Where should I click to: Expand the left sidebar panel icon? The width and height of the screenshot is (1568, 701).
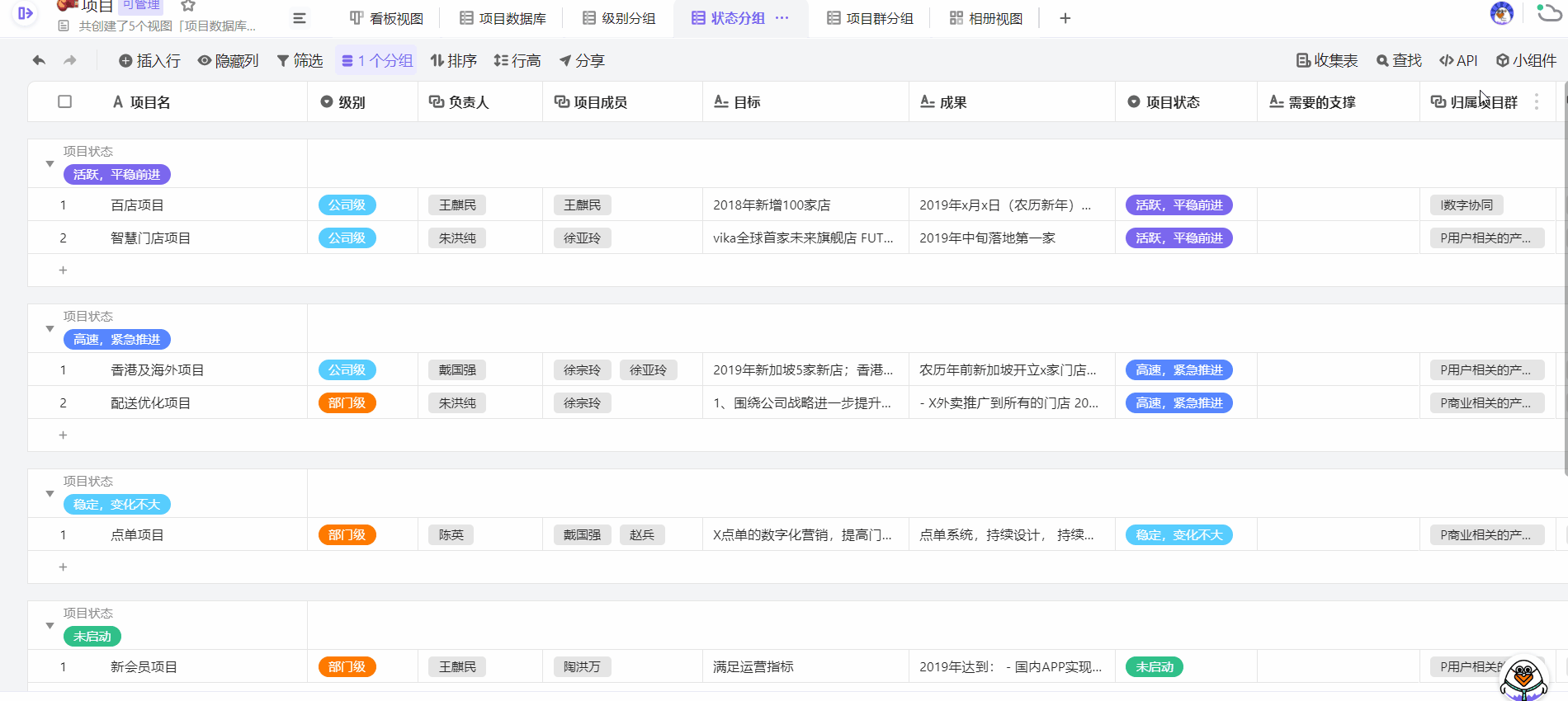pyautogui.click(x=26, y=13)
